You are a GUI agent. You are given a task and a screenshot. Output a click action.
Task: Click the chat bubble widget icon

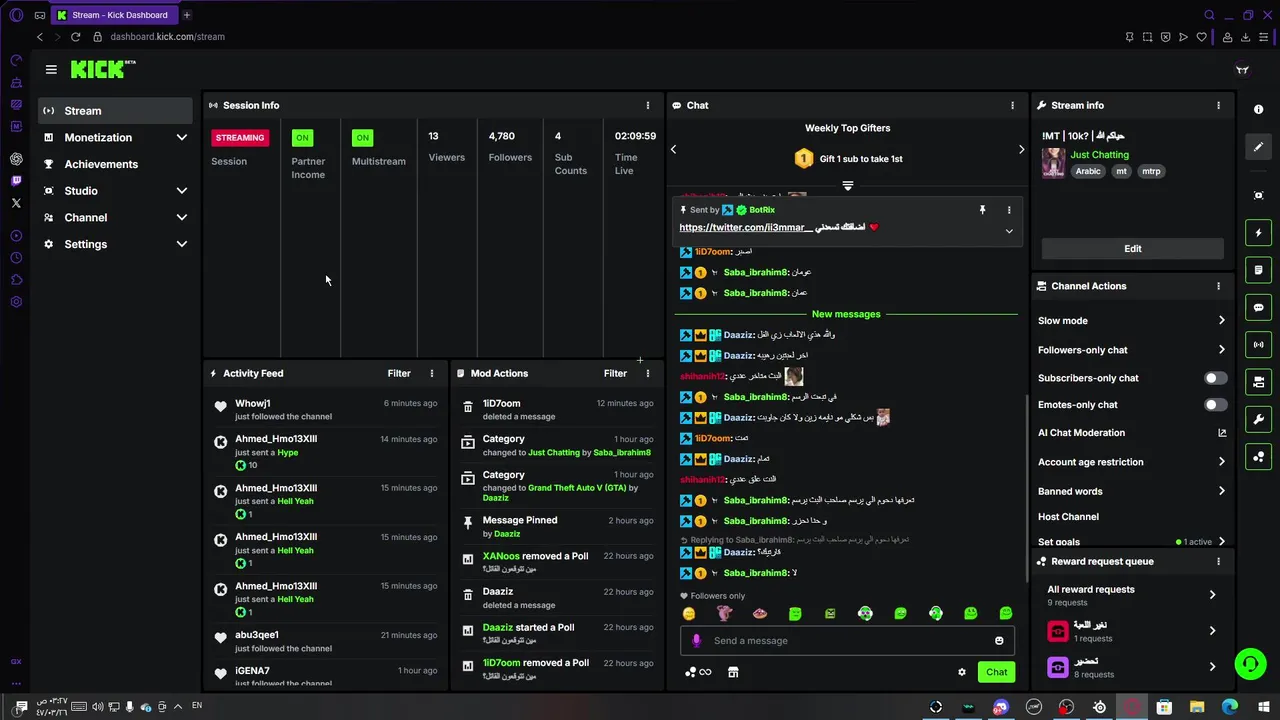[1259, 308]
